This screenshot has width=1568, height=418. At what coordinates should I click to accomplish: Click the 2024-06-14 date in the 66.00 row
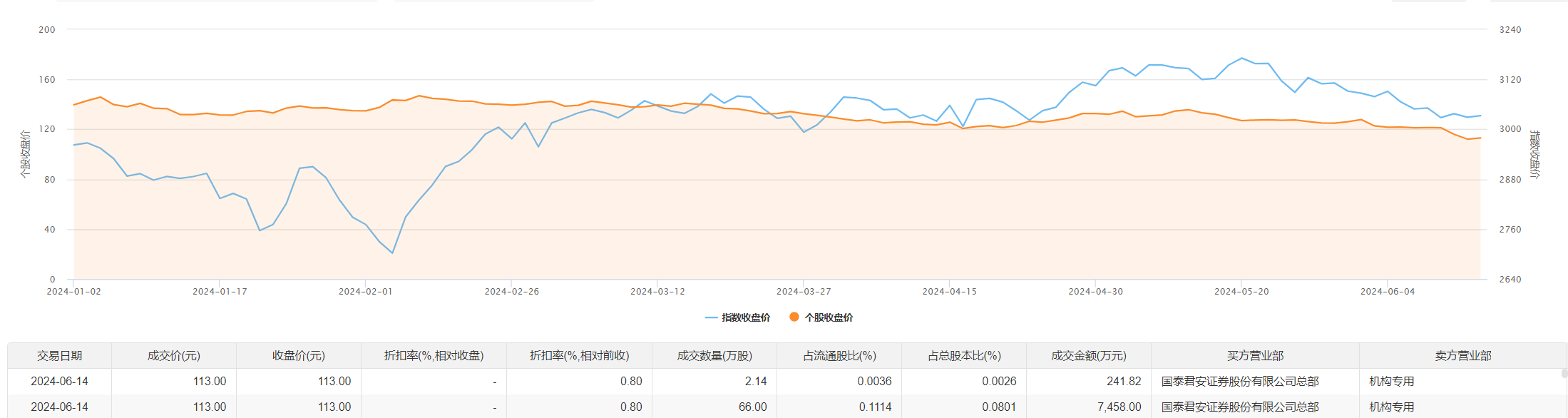coord(59,407)
